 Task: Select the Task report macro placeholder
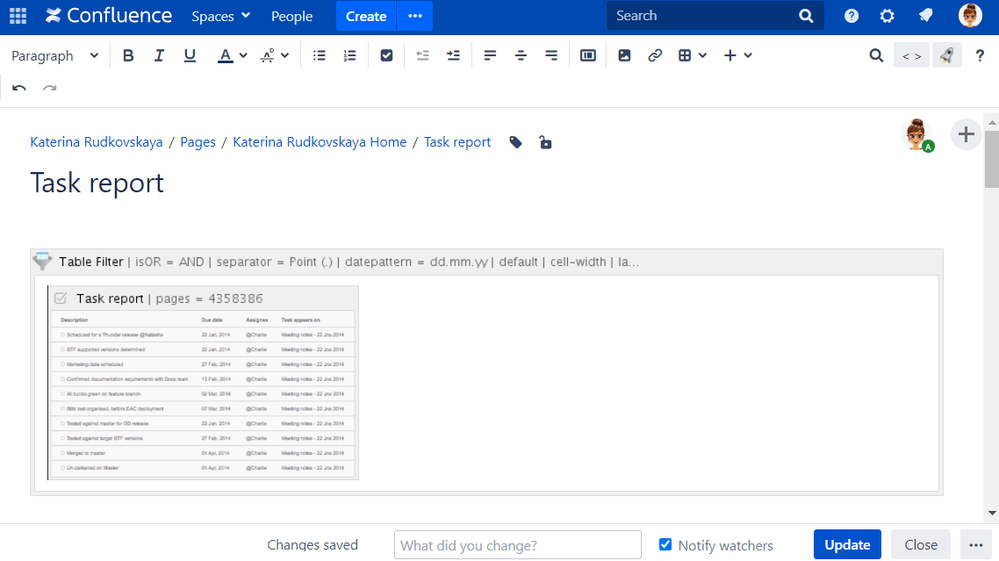coord(203,382)
